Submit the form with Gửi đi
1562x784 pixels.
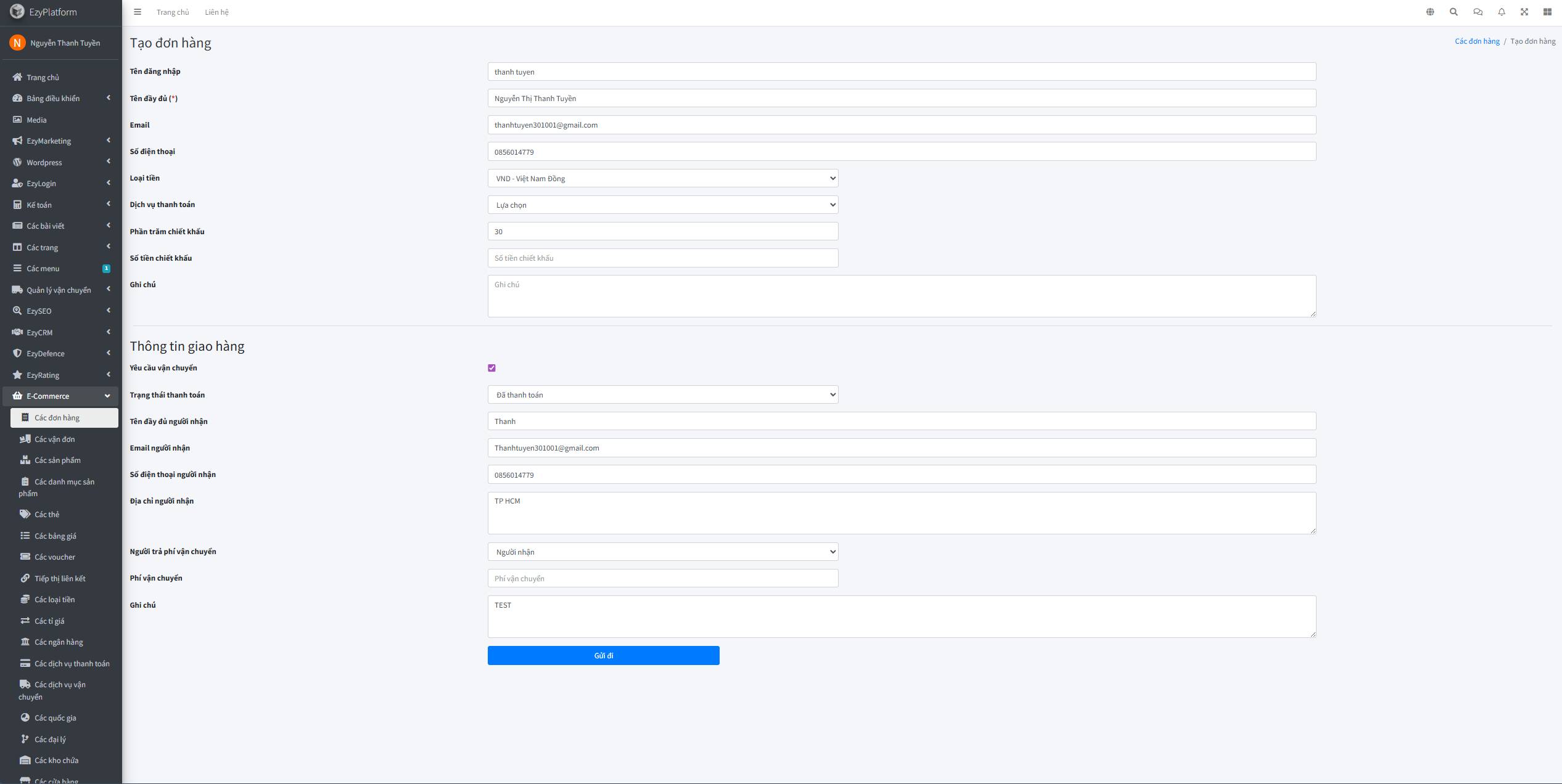click(603, 655)
